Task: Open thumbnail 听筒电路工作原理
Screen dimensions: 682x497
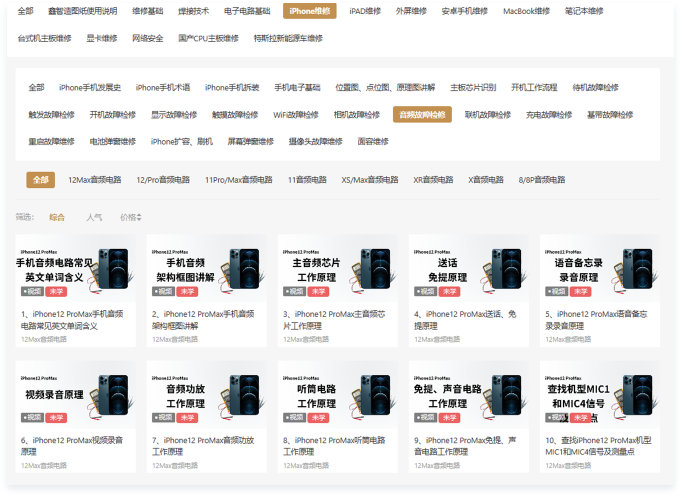Action: (x=338, y=395)
